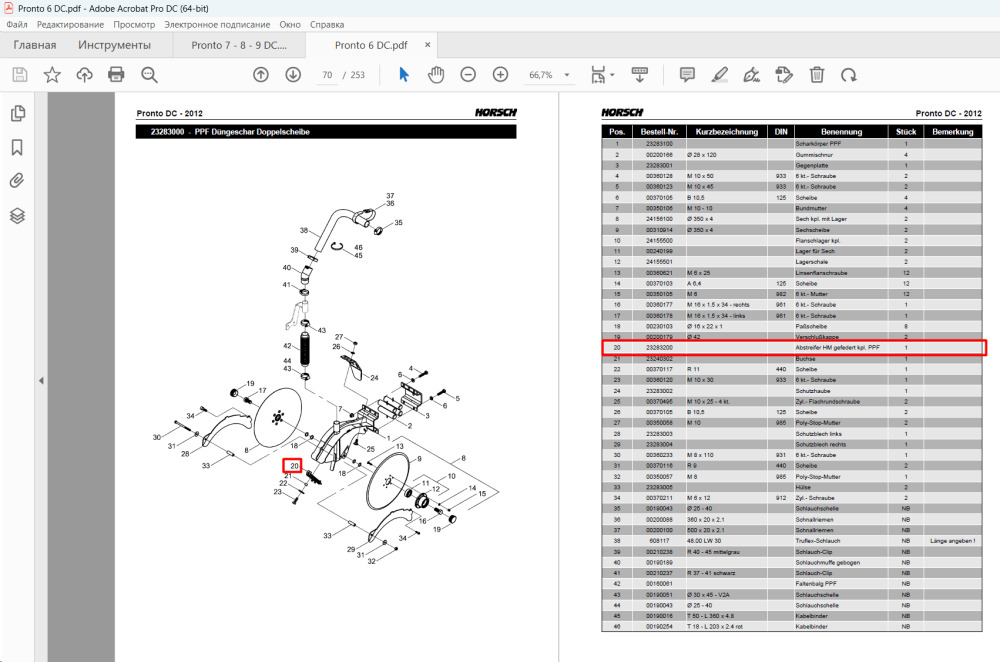Screen dimensions: 1000x662
Task: Open page thumbnails panel icon
Action: coord(17,114)
